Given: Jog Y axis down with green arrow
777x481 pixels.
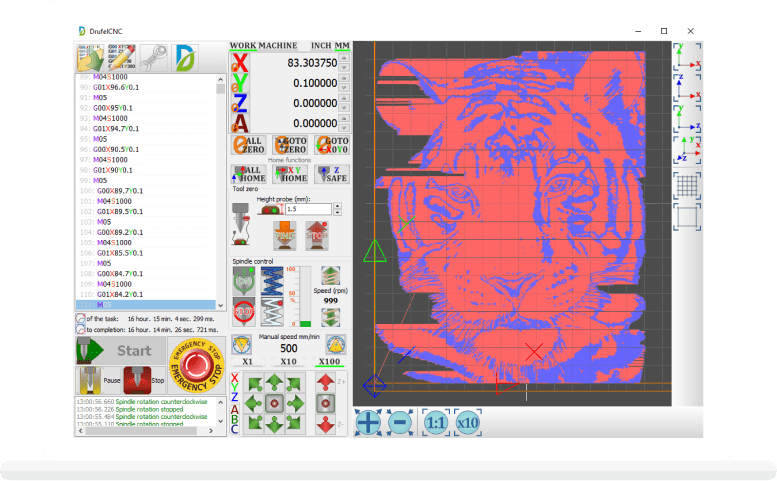Looking at the screenshot, I should coord(274,424).
